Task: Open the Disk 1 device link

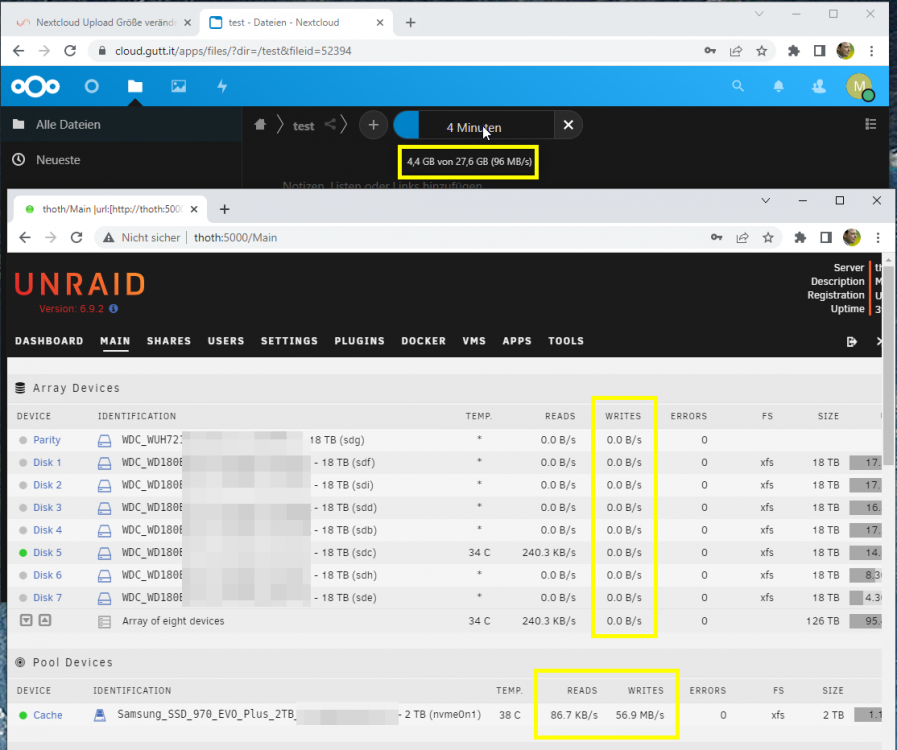Action: 47,462
